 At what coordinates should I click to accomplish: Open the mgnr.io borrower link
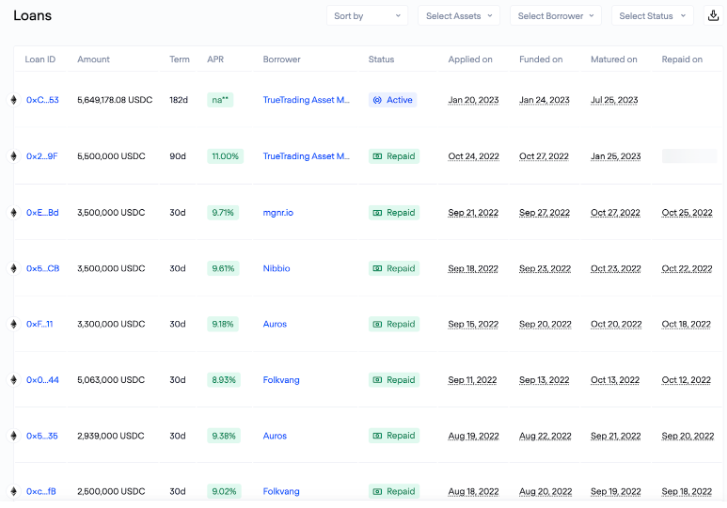(x=278, y=213)
